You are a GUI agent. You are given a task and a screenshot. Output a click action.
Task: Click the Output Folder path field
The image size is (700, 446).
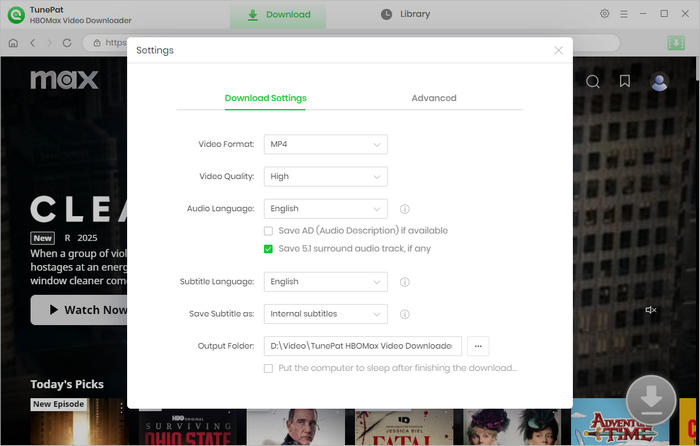point(362,346)
